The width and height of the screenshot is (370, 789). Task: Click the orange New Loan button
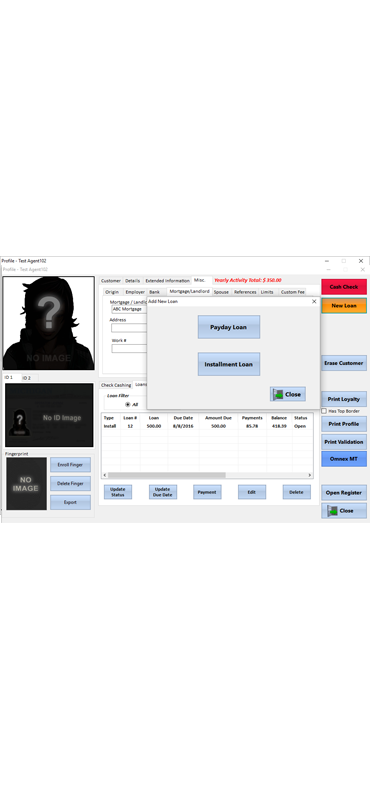click(x=344, y=305)
